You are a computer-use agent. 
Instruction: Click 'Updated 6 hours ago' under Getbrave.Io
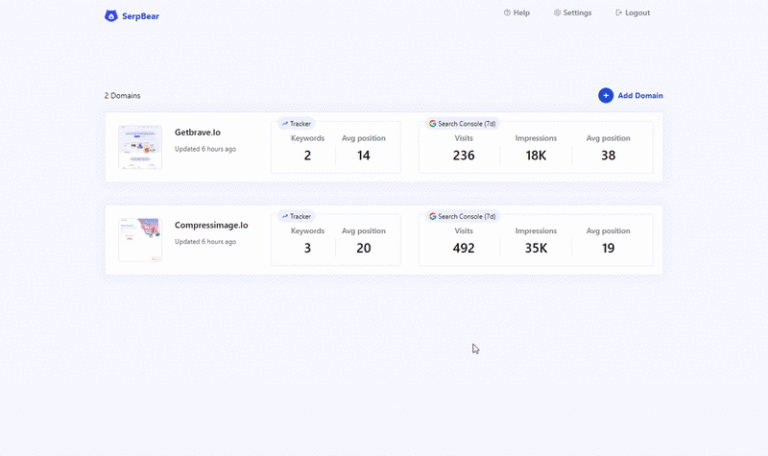pos(205,149)
